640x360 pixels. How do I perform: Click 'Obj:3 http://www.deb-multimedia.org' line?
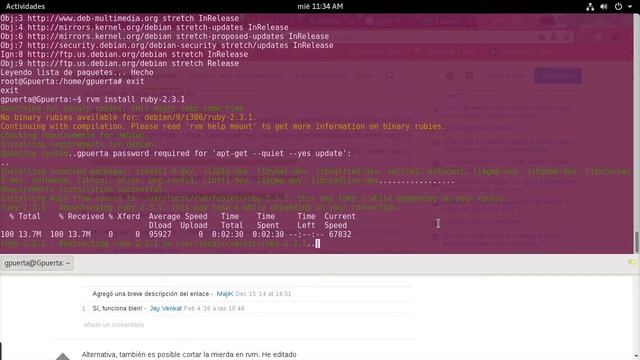pyautogui.click(x=120, y=18)
